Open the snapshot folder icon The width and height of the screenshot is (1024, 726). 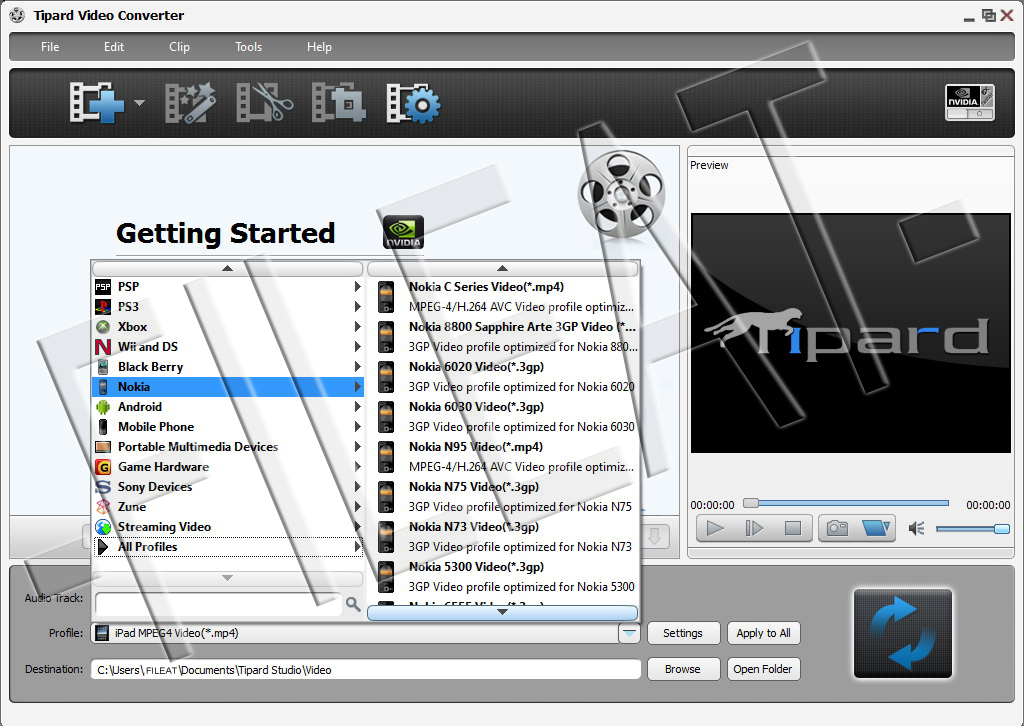[875, 528]
